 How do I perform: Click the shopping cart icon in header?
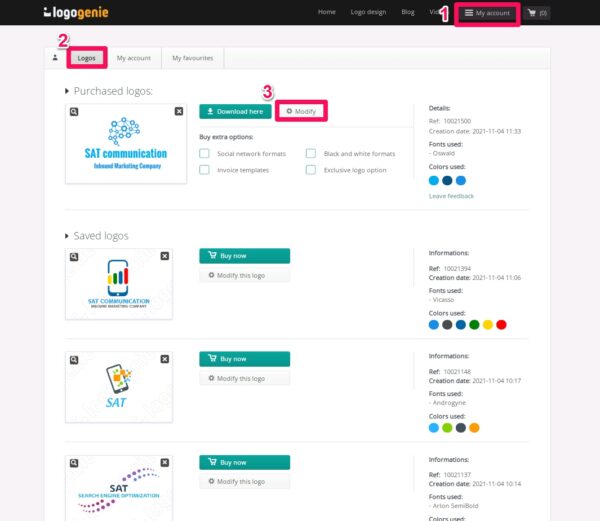coord(534,13)
